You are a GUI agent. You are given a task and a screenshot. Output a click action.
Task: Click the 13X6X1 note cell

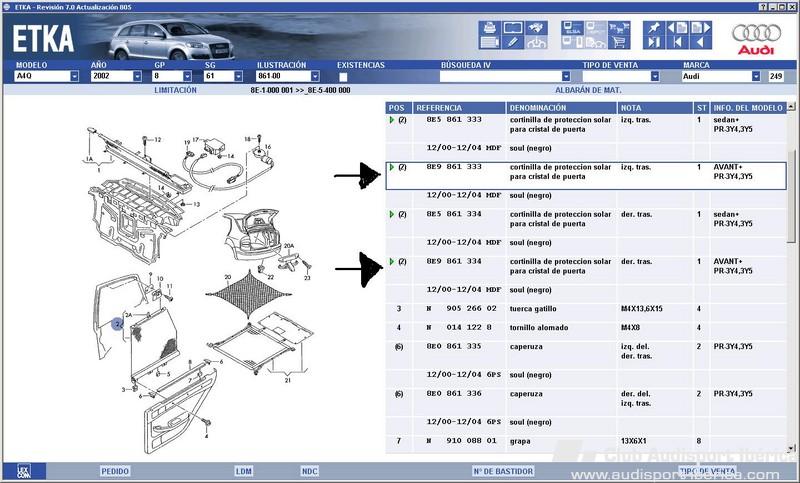pyautogui.click(x=633, y=441)
